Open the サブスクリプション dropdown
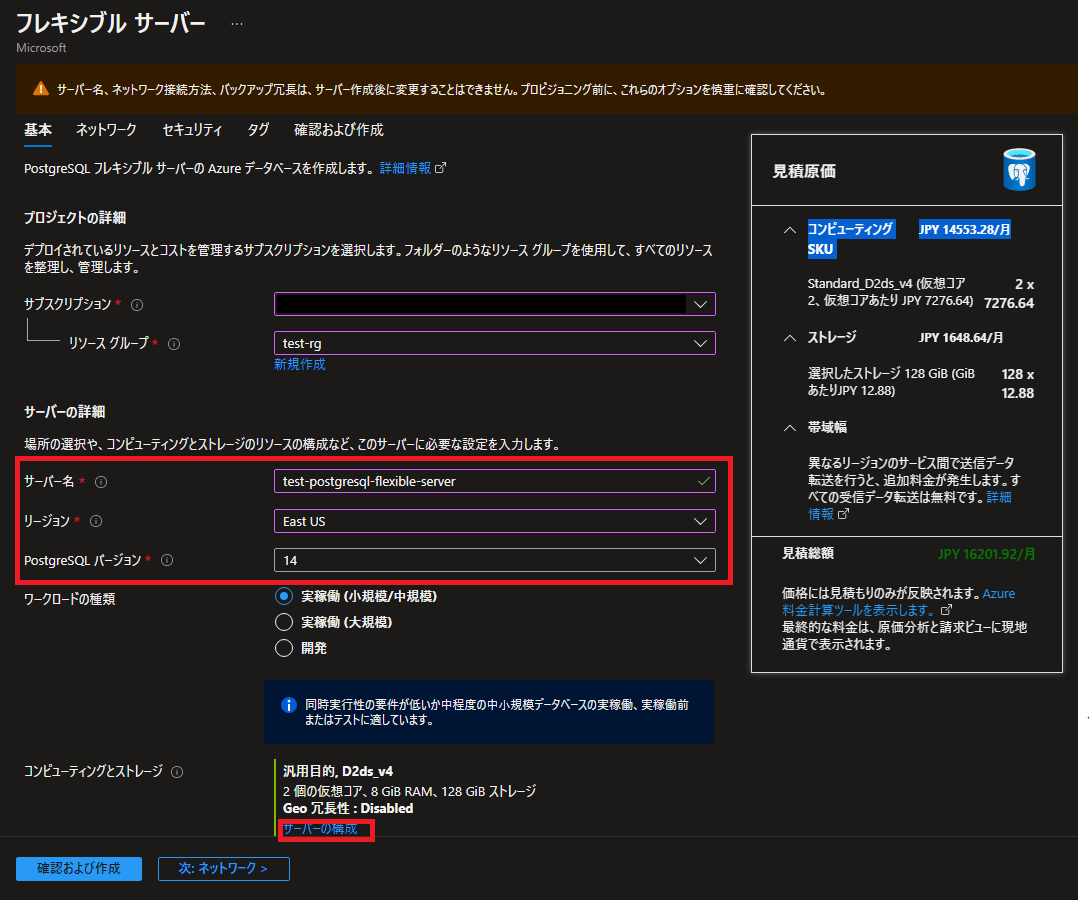The height and width of the screenshot is (900, 1089). [x=494, y=304]
